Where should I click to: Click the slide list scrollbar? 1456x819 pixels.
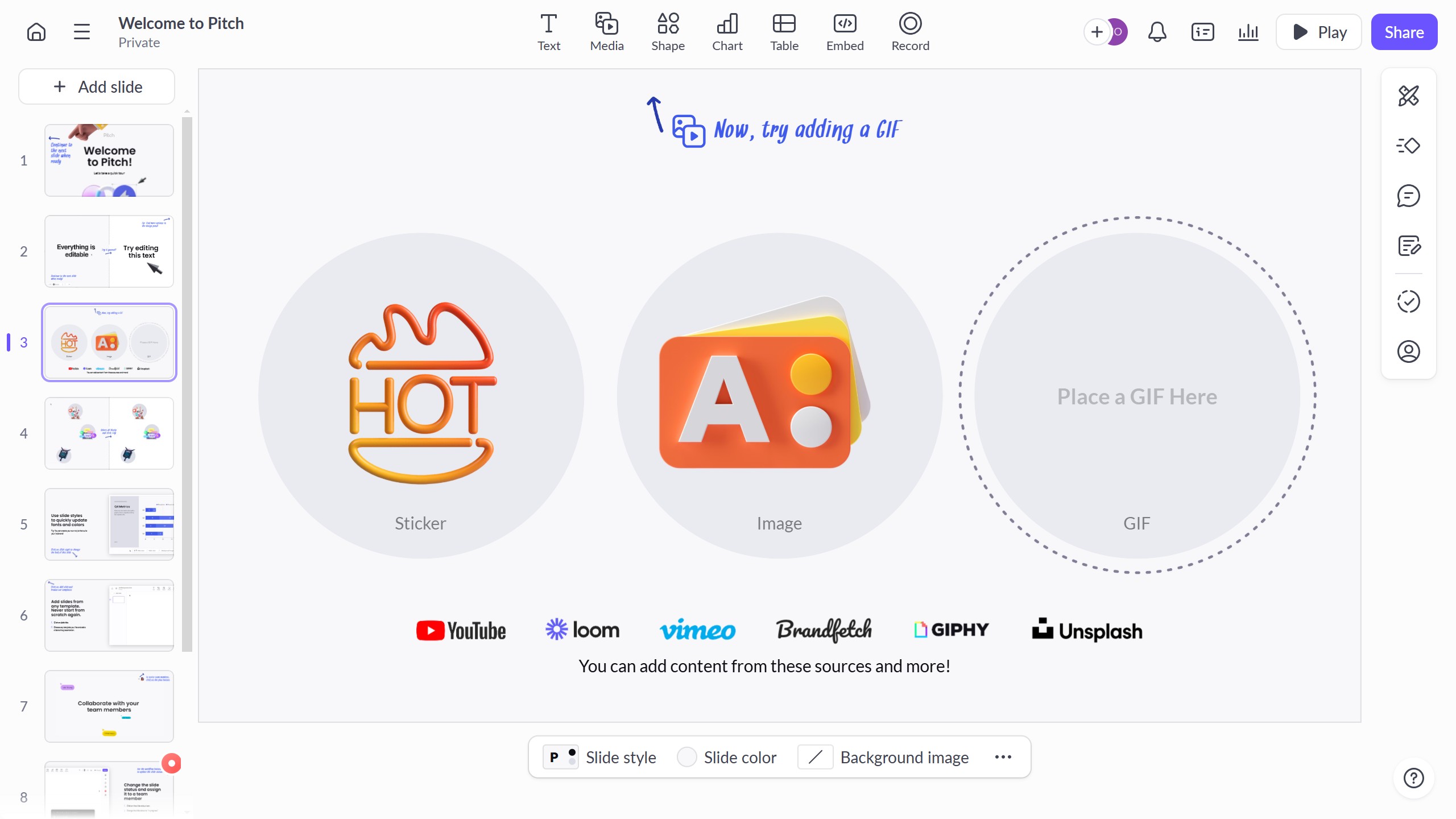pos(187,384)
